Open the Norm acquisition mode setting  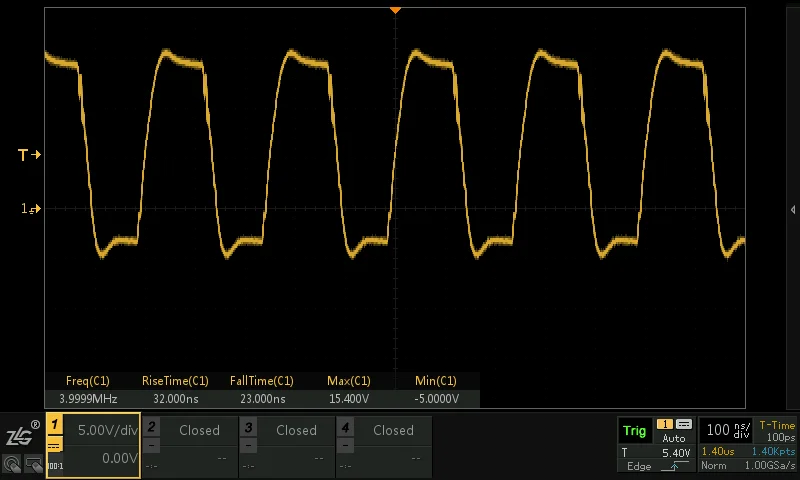pos(713,465)
